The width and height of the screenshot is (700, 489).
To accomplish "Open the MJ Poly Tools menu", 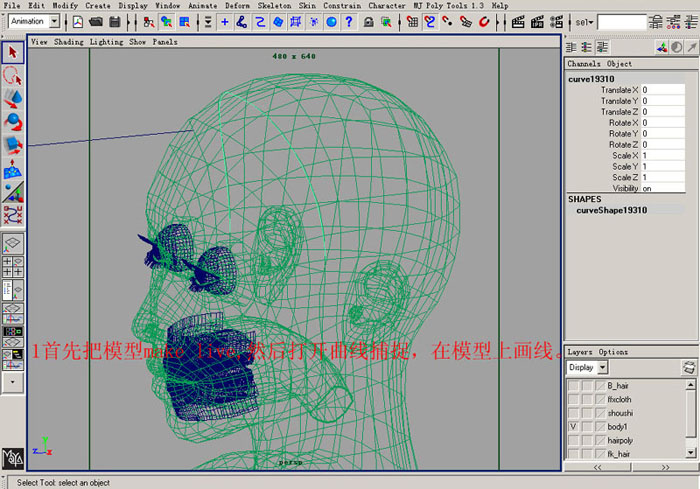I will (448, 6).
